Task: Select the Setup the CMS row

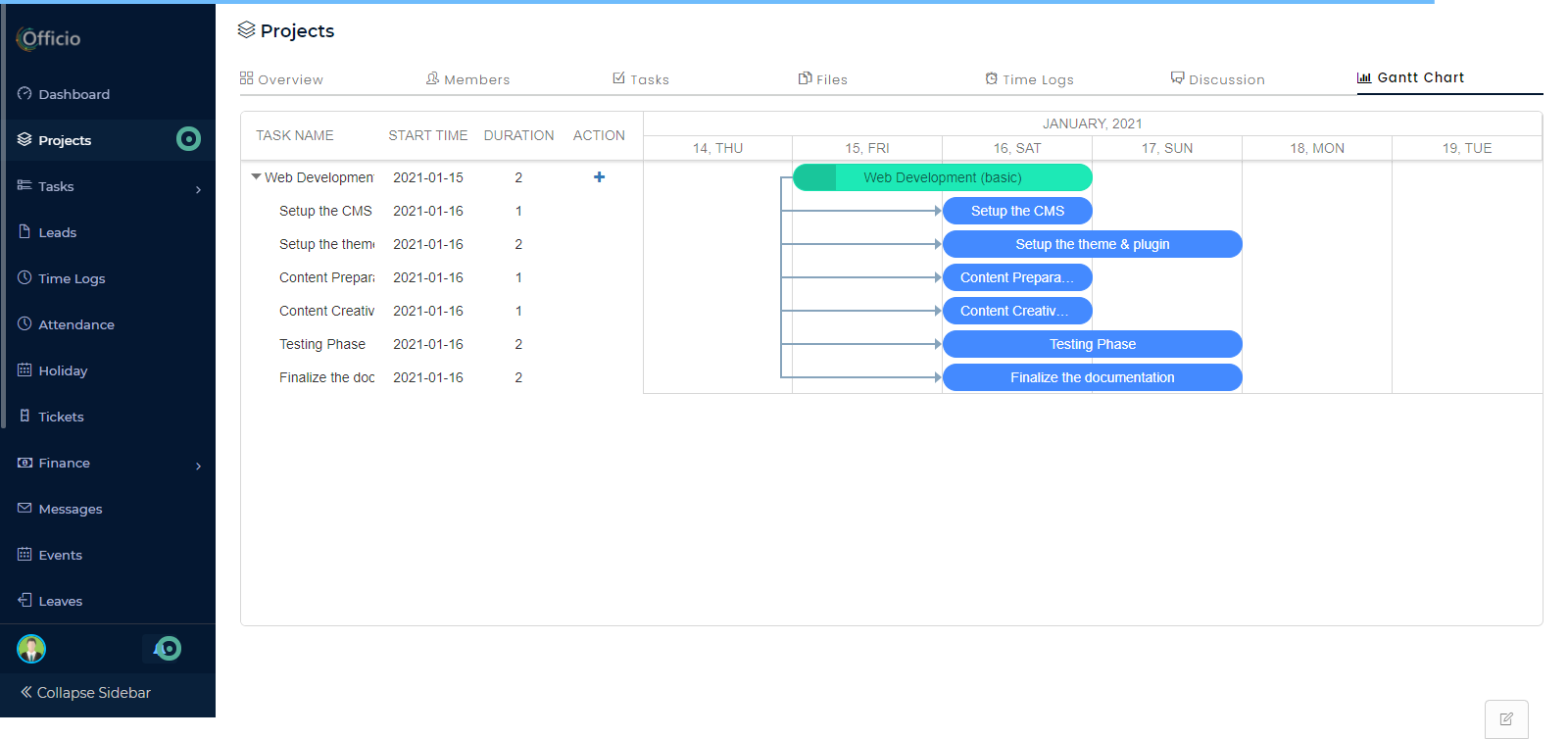Action: 442,211
